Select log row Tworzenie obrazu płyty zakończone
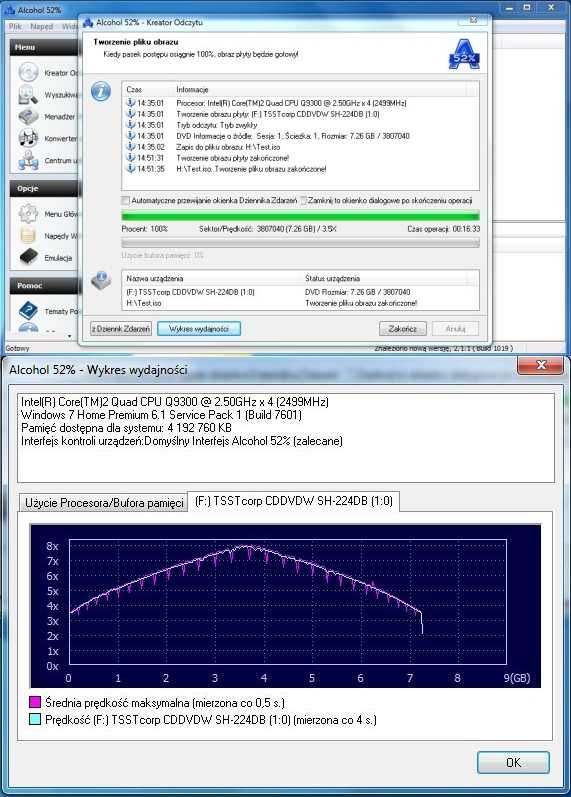Screen dimensions: 571x797 click(x=300, y=158)
